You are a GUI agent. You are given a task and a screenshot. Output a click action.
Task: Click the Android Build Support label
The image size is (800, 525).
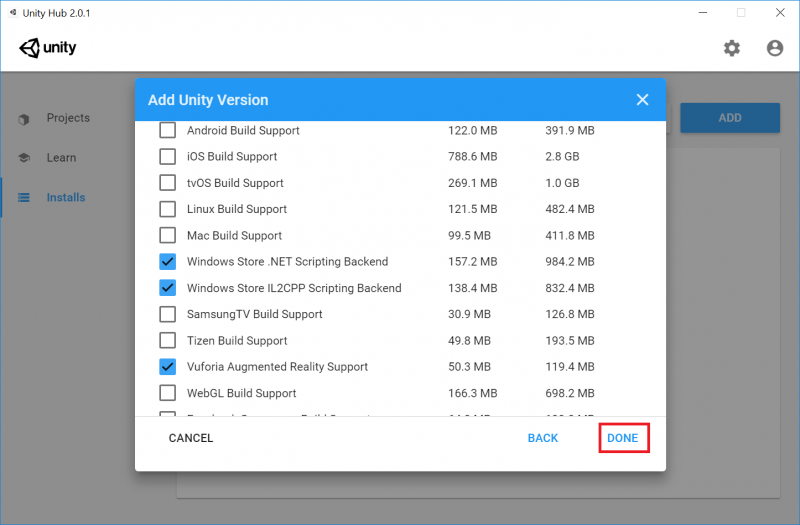(243, 130)
